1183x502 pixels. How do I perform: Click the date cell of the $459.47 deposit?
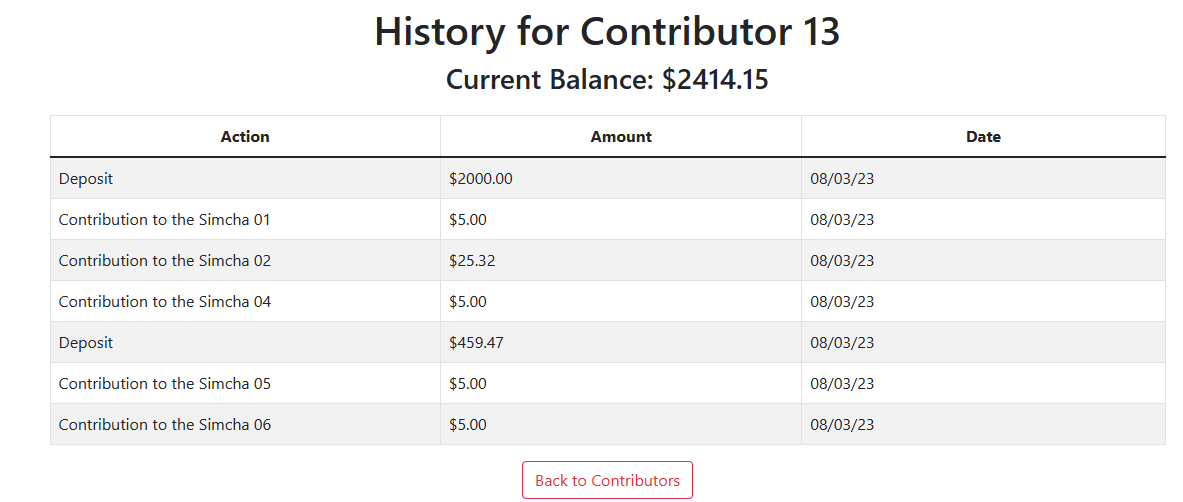point(983,343)
